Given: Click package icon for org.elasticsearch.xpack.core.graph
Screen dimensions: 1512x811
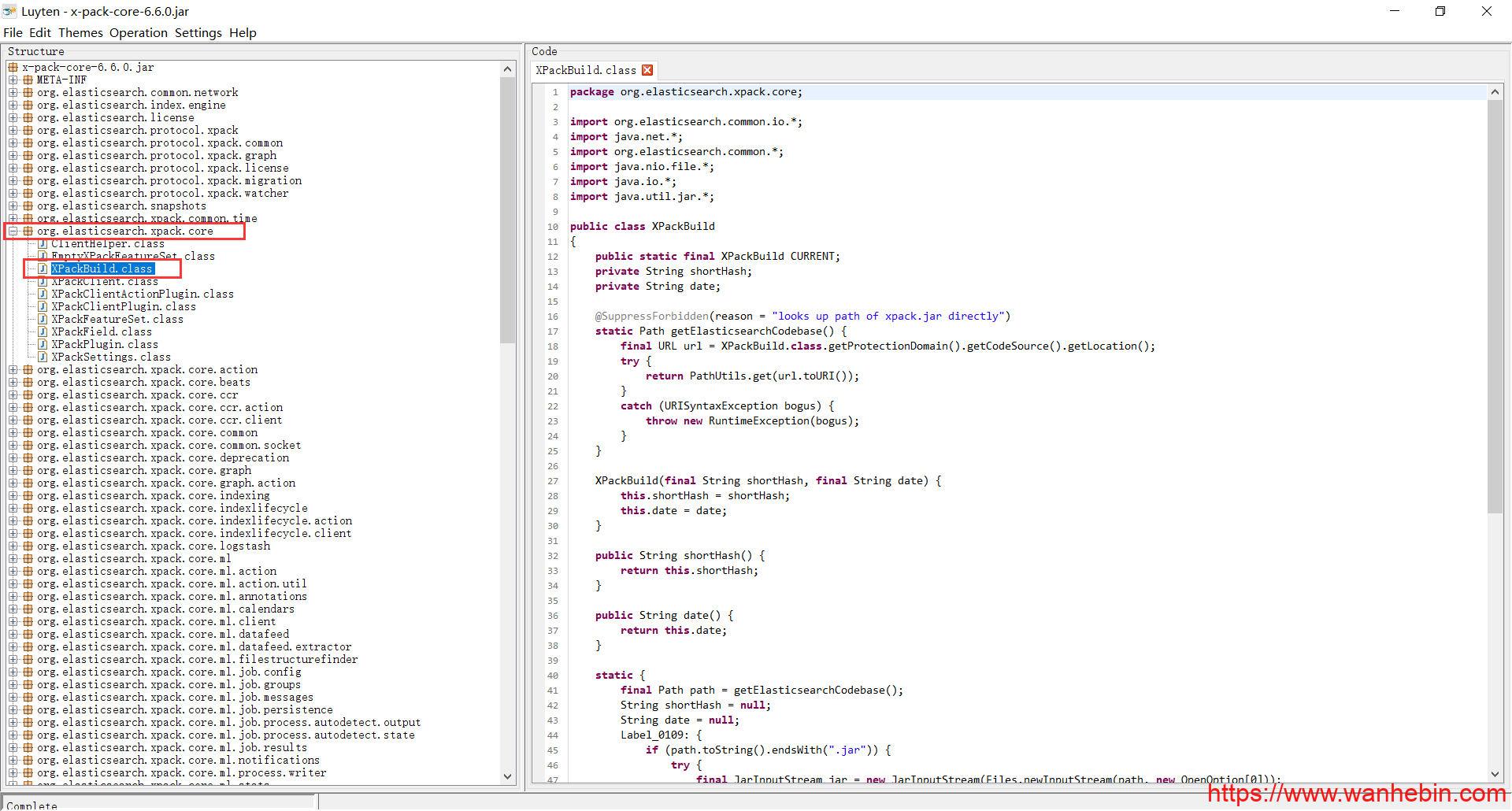Looking at the screenshot, I should tap(28, 471).
